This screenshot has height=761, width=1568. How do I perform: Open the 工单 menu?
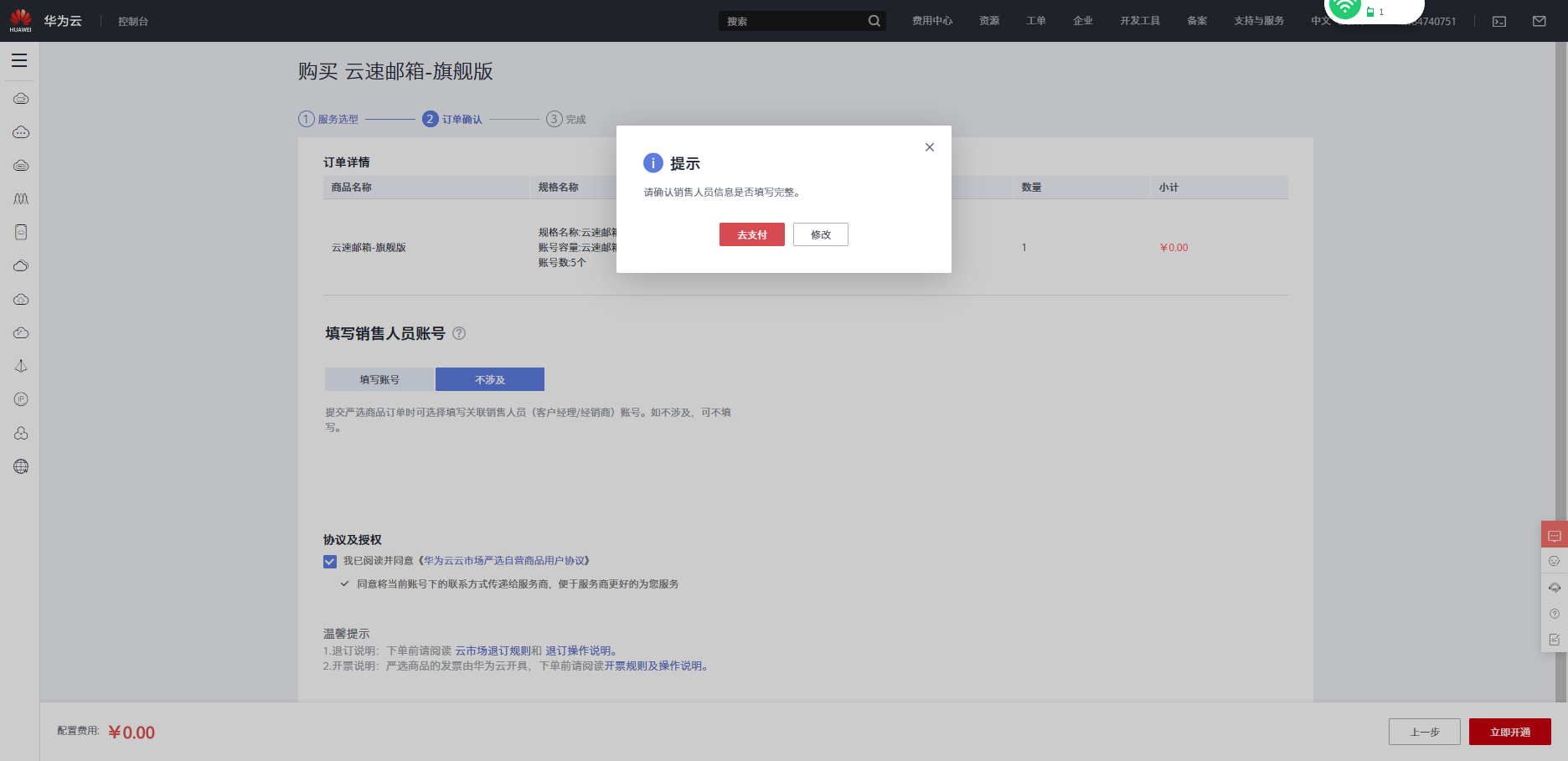click(x=1036, y=21)
